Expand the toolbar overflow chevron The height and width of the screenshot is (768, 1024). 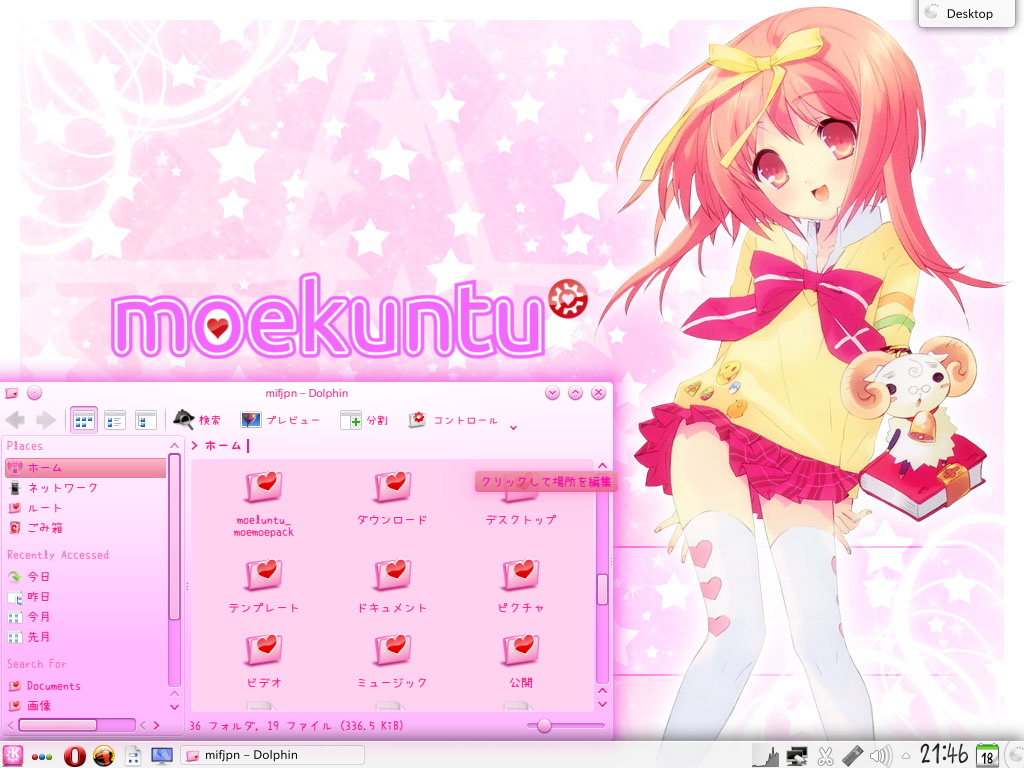coord(513,427)
